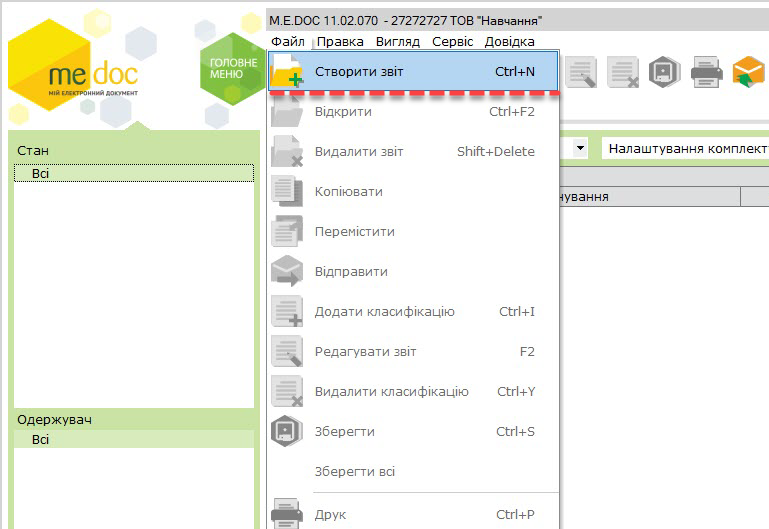Expand the dropdown arrow beside Налаштування комплектів
The height and width of the screenshot is (529, 769).
click(580, 148)
